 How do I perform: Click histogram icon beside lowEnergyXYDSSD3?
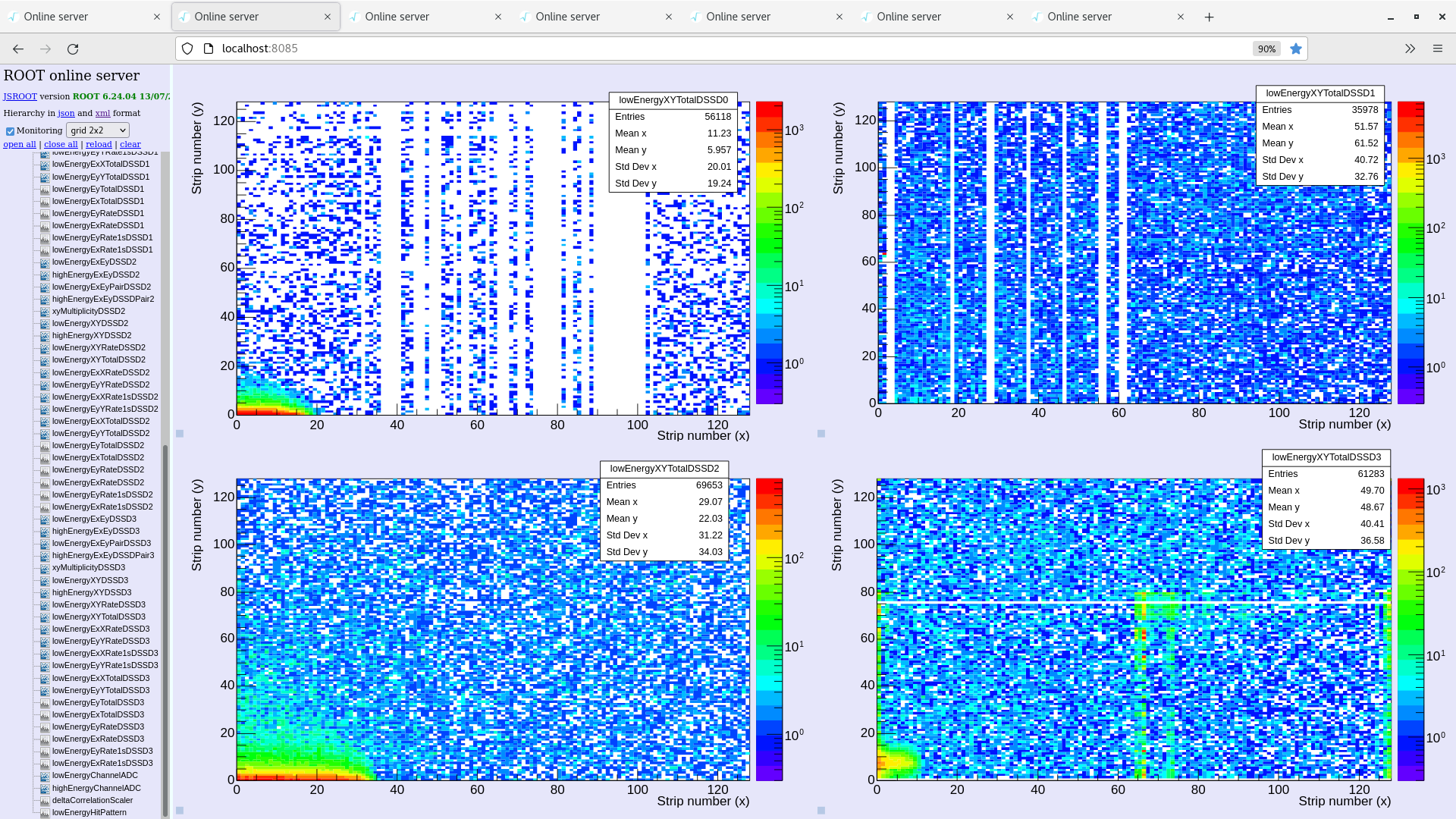click(x=45, y=580)
